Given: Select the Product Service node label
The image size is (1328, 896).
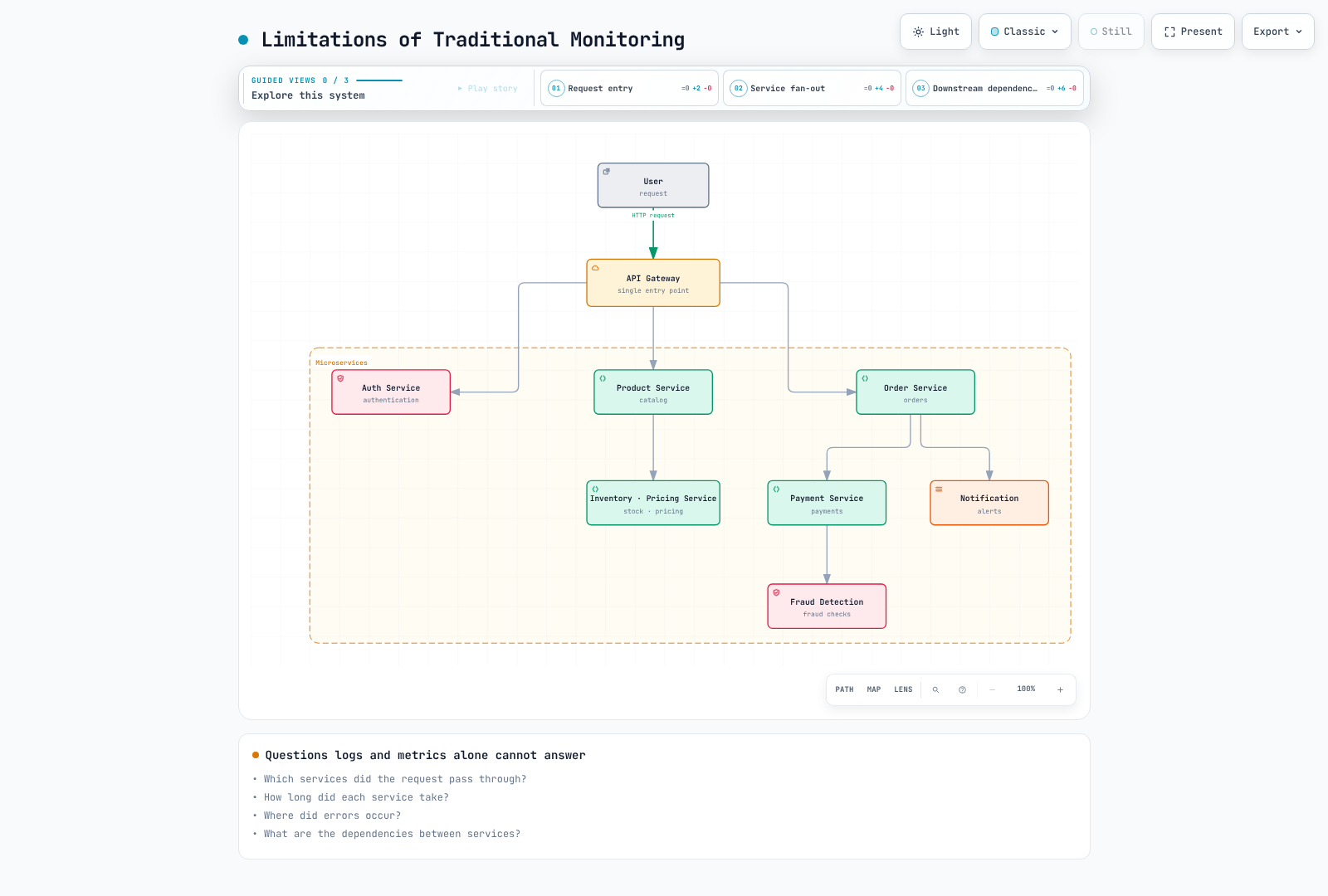Looking at the screenshot, I should pos(653,388).
